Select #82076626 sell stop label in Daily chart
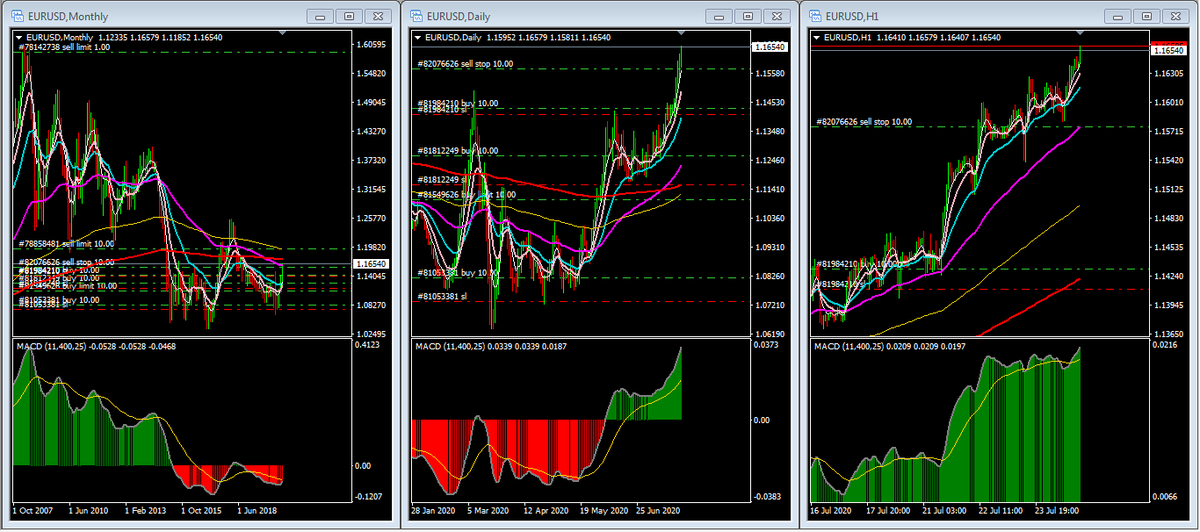This screenshot has height=532, width=1200. pyautogui.click(x=465, y=63)
